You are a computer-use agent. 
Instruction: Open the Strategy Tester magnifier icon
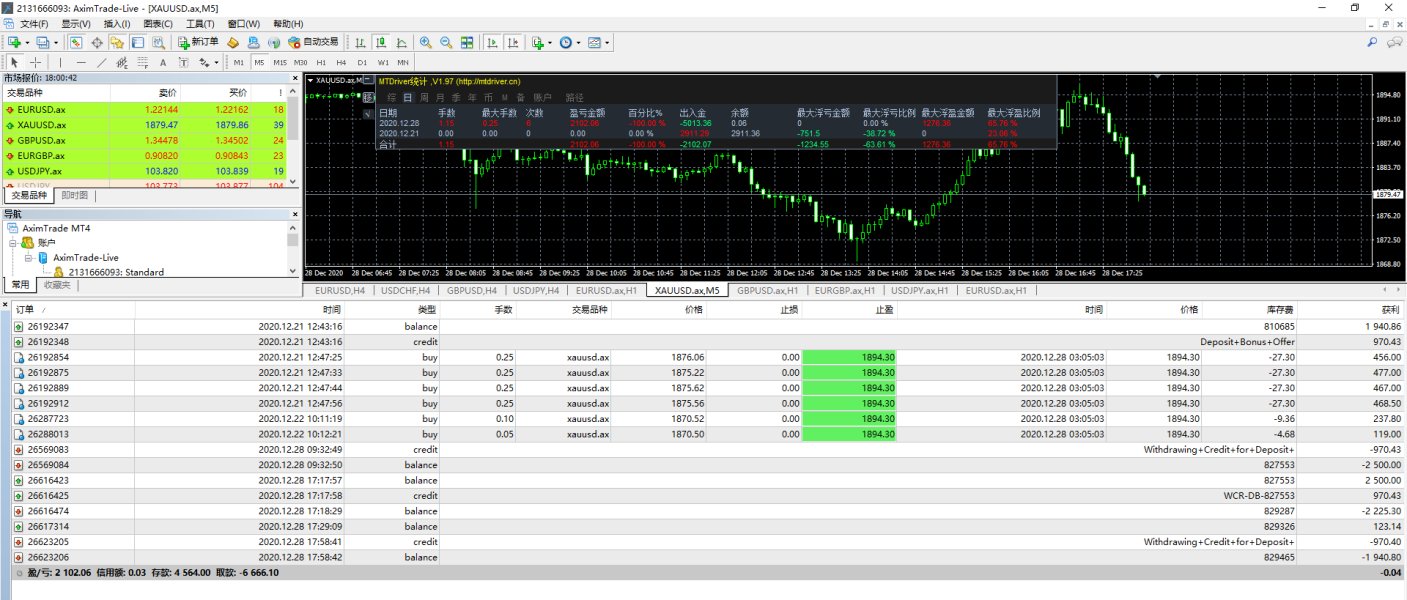point(157,42)
